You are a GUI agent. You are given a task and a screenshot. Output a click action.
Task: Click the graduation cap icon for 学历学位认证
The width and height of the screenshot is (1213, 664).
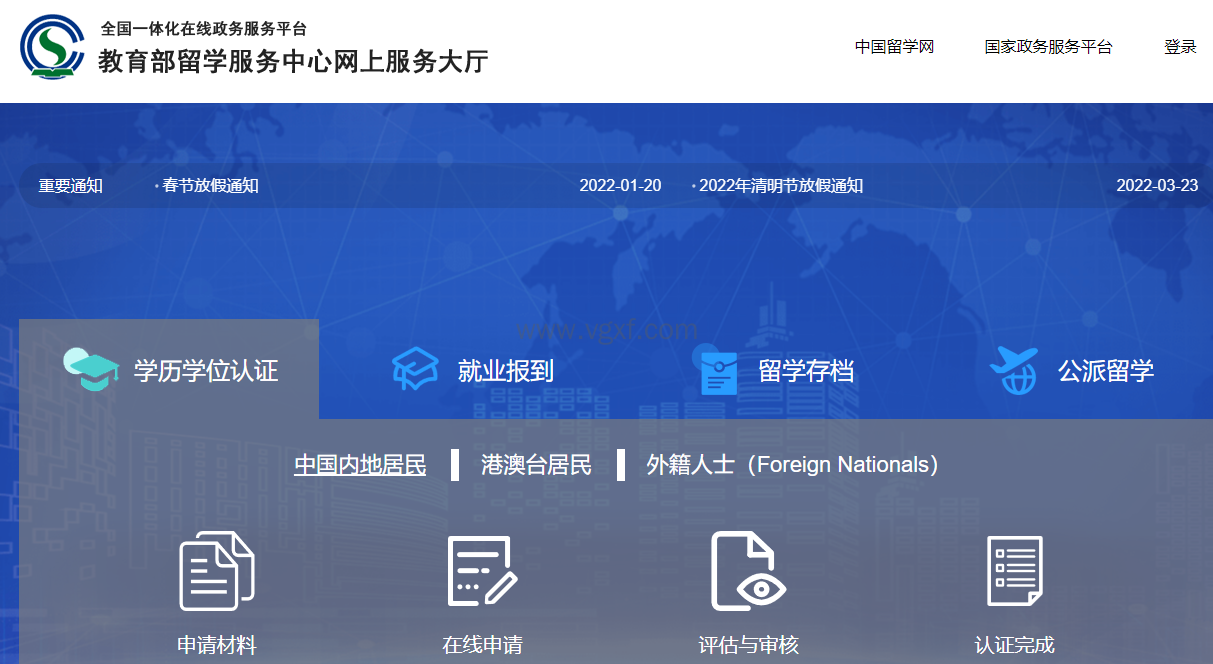(91, 370)
